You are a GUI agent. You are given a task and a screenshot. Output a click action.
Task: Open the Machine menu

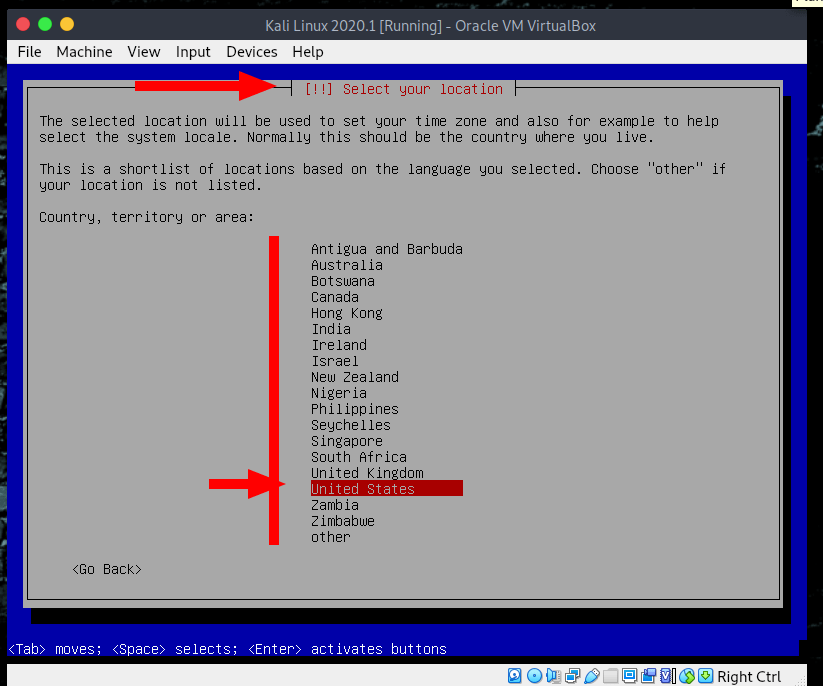pyautogui.click(x=84, y=52)
